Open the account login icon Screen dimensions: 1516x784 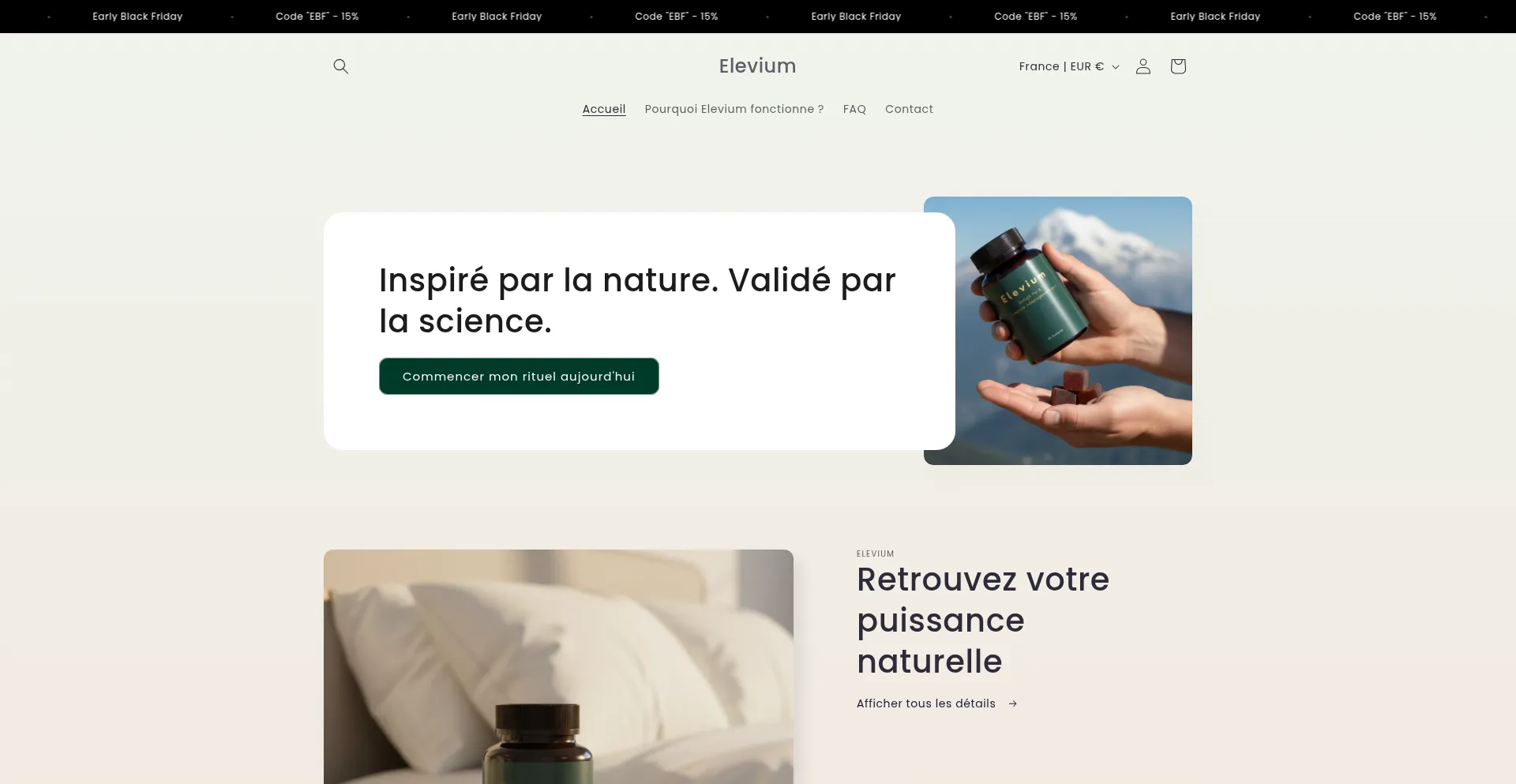(x=1143, y=66)
